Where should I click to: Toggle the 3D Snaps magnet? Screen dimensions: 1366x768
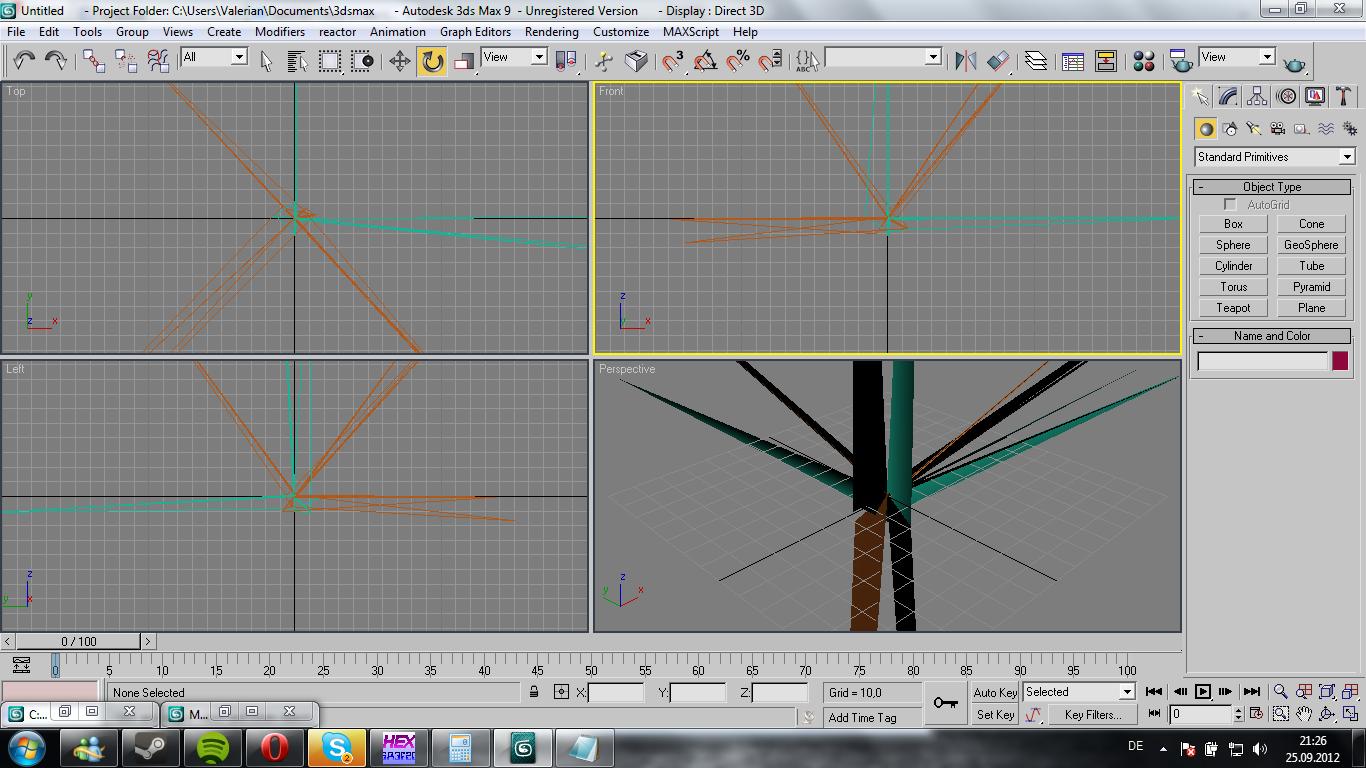coord(673,61)
